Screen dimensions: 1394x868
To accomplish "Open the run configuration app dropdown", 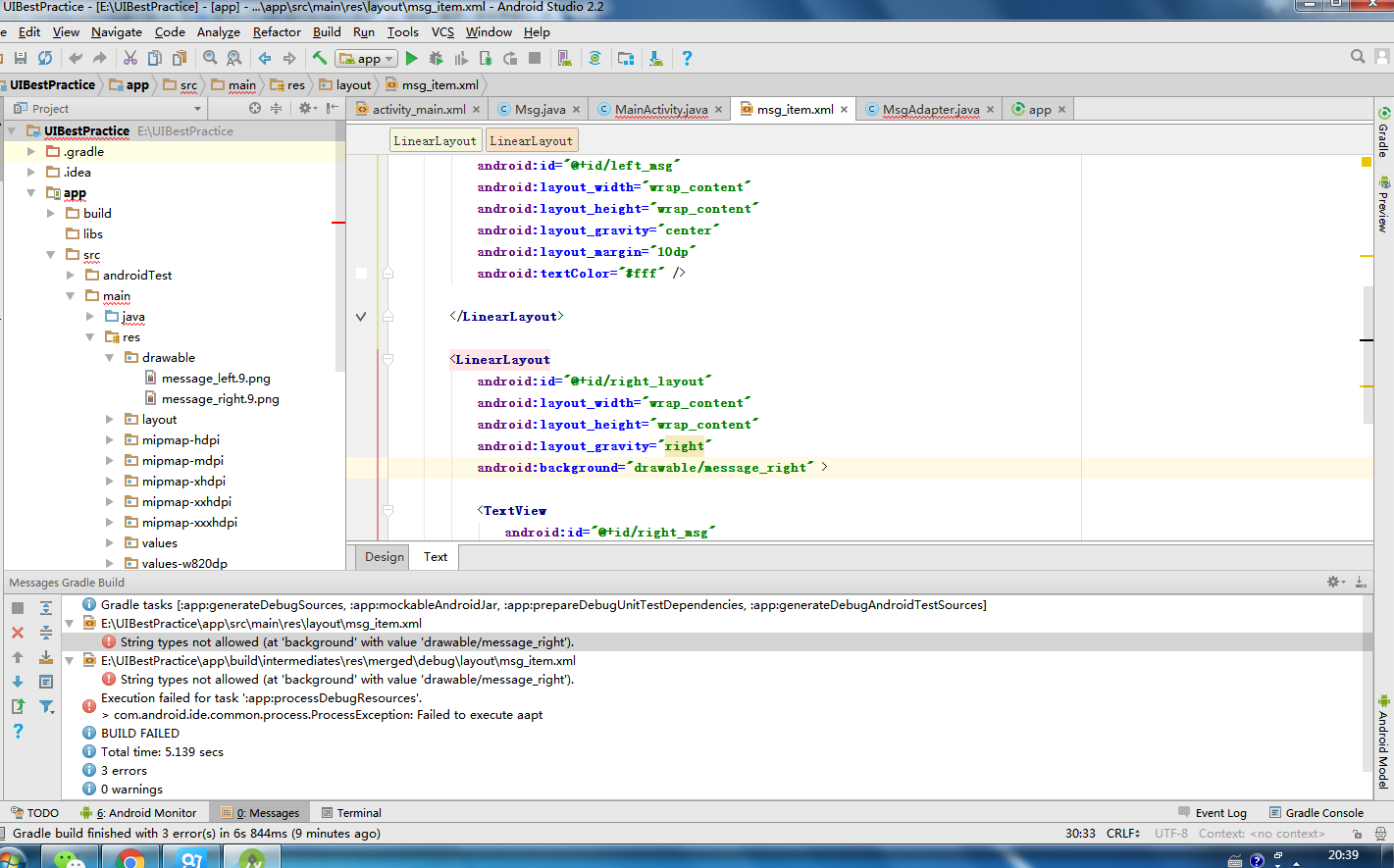I will coord(366,58).
